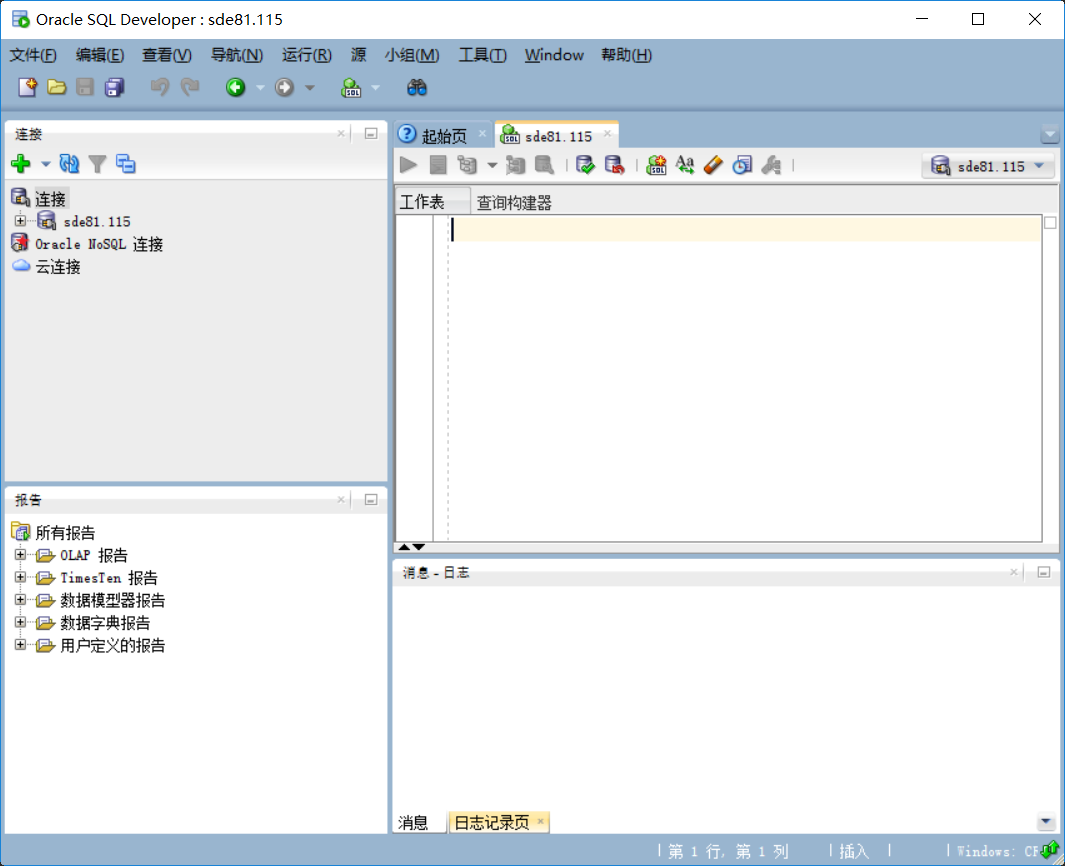The image size is (1065, 866).
Task: Open the editor tab list dropdown
Action: click(x=1049, y=134)
